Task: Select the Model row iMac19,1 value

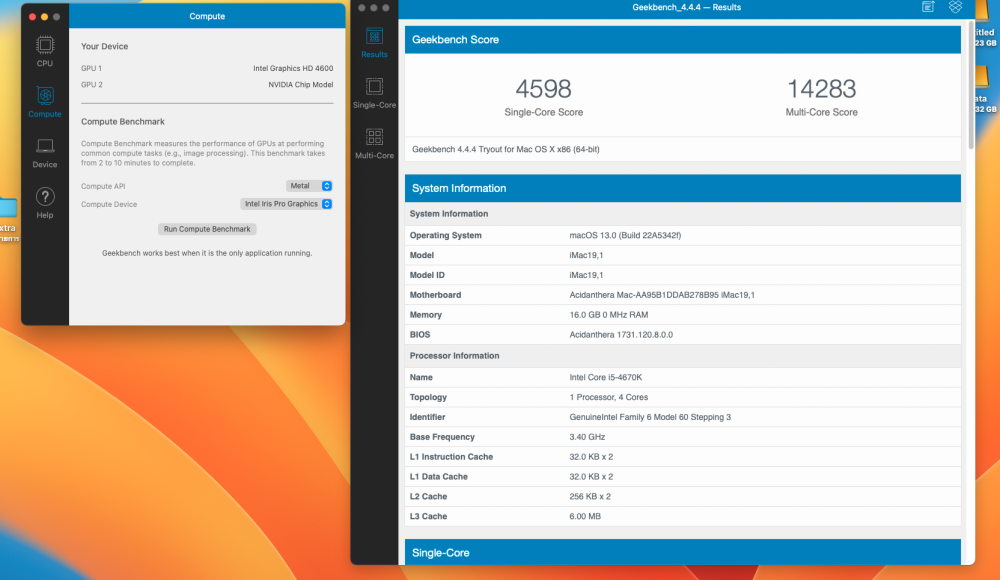Action: click(x=586, y=255)
